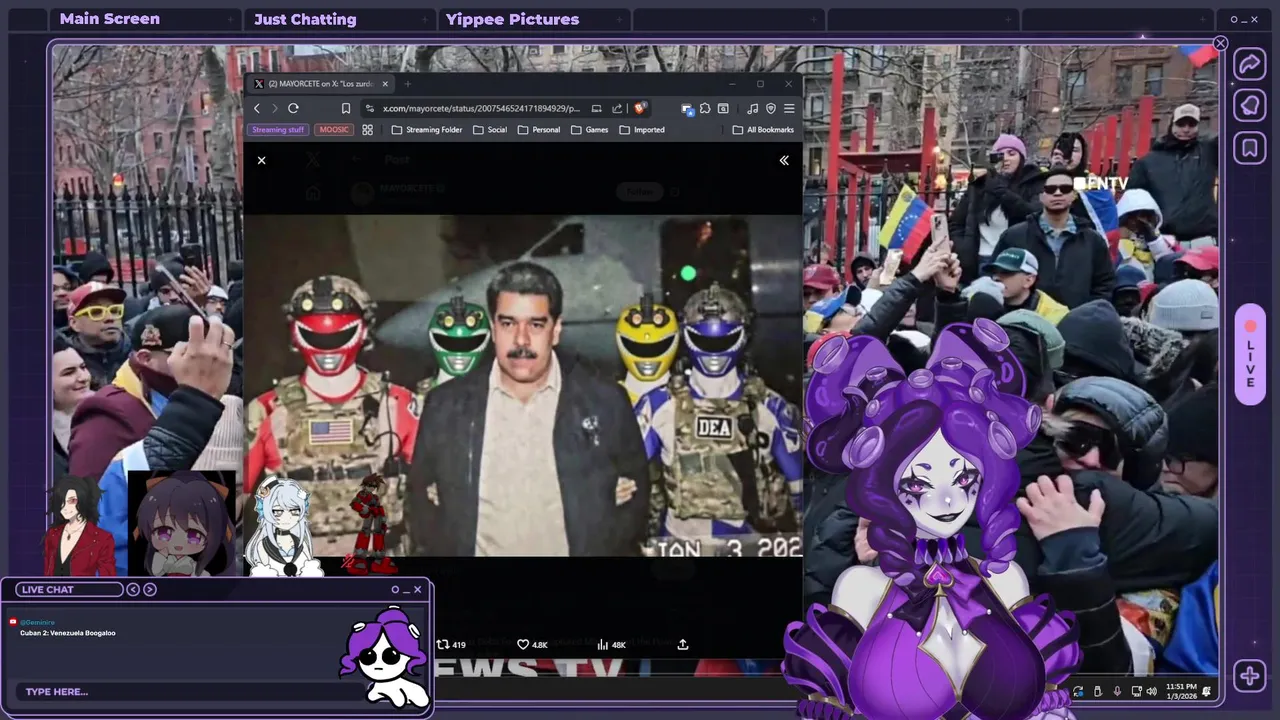The image size is (1280, 720).
Task: Click the VPN shield icon in the browser toolbar
Action: (770, 108)
